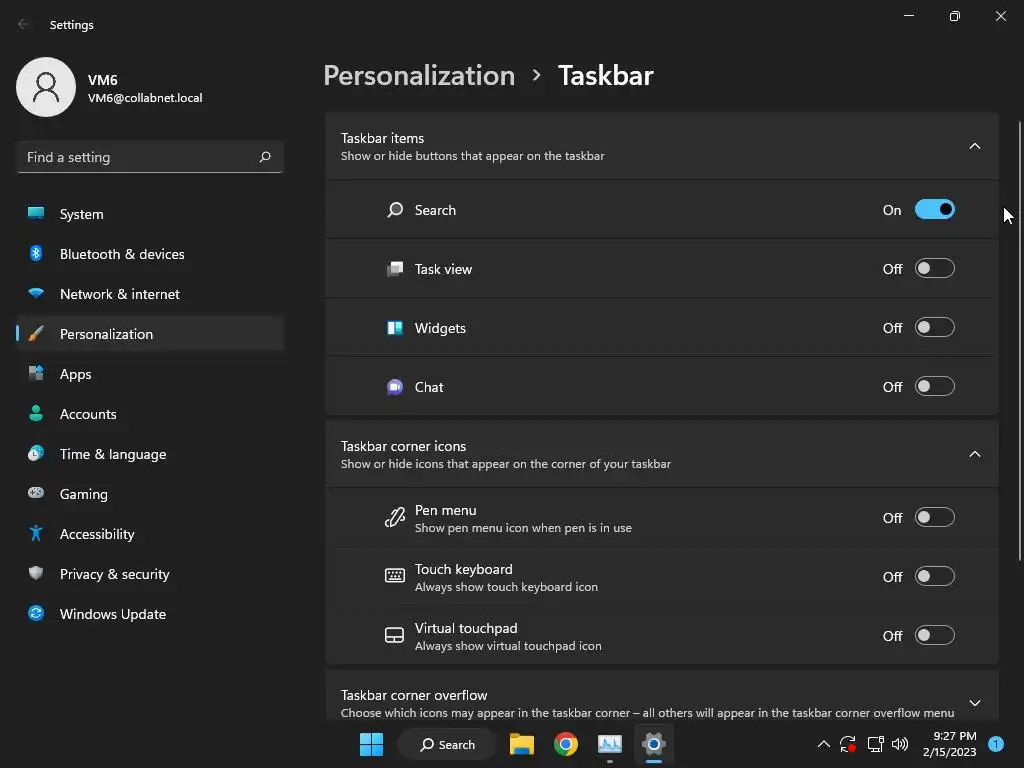Click the Touch keyboard row icon

pyautogui.click(x=394, y=575)
